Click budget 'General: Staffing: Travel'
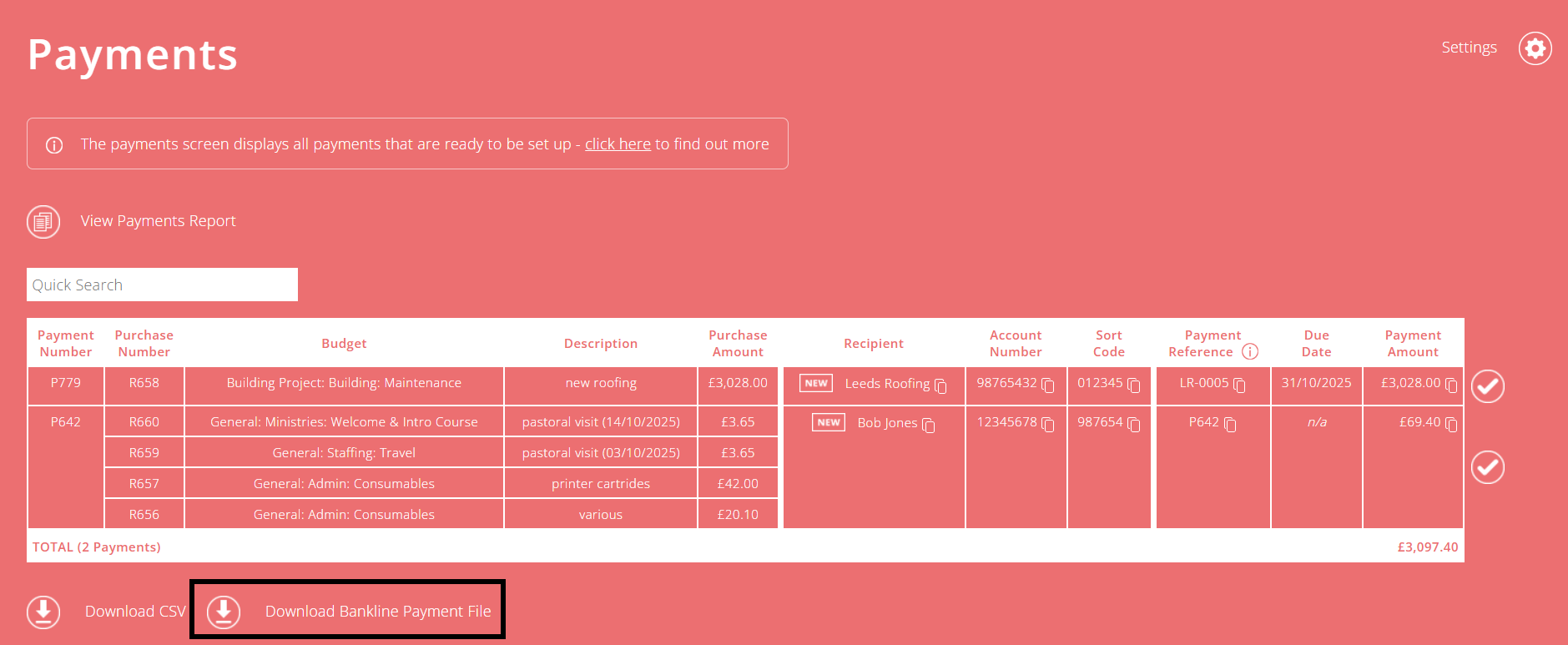This screenshot has height=645, width=1568. click(x=344, y=452)
